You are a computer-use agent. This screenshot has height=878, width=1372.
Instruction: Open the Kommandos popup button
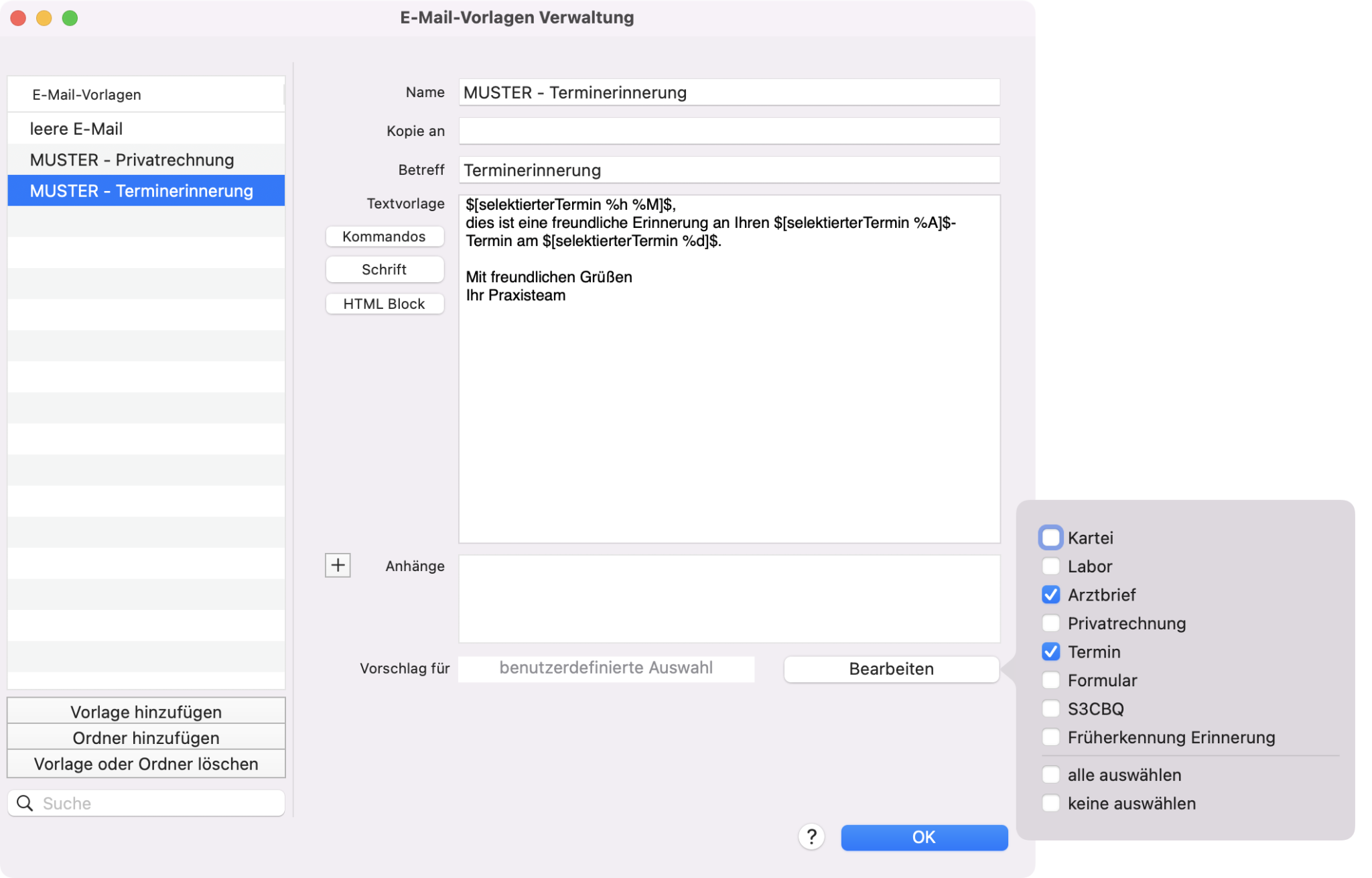pos(385,237)
